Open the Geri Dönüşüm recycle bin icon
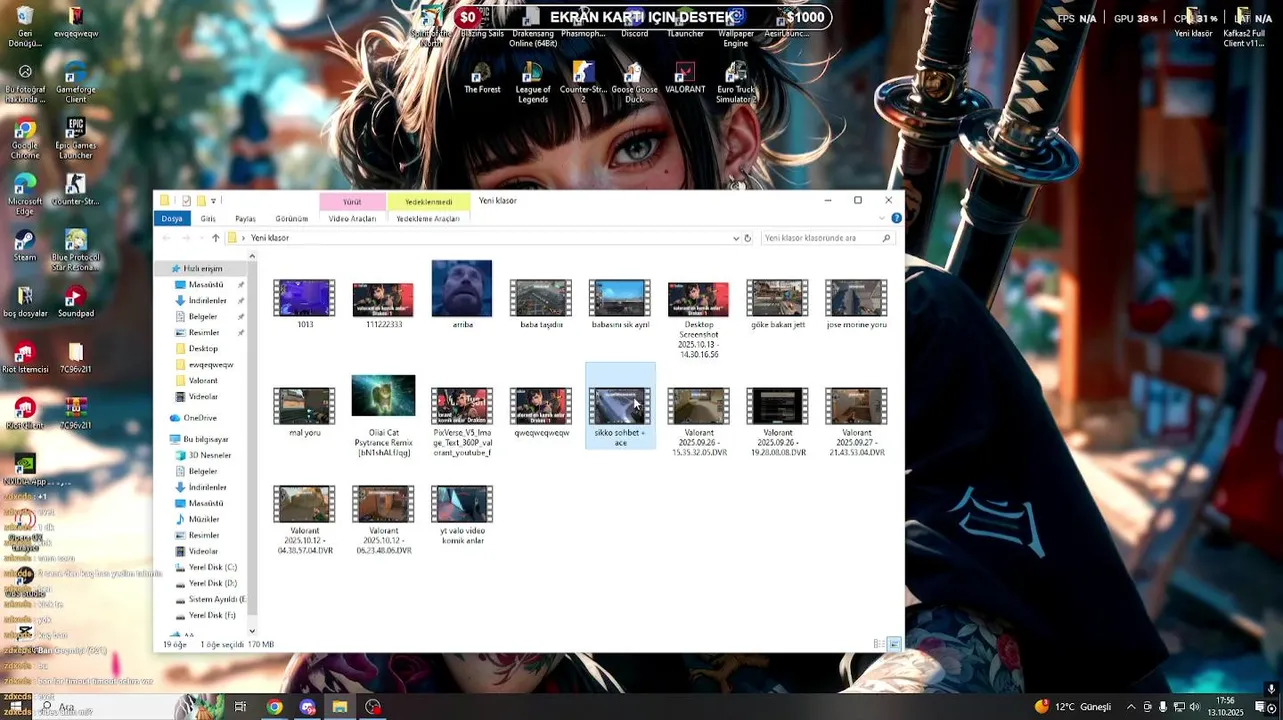 click(25, 27)
